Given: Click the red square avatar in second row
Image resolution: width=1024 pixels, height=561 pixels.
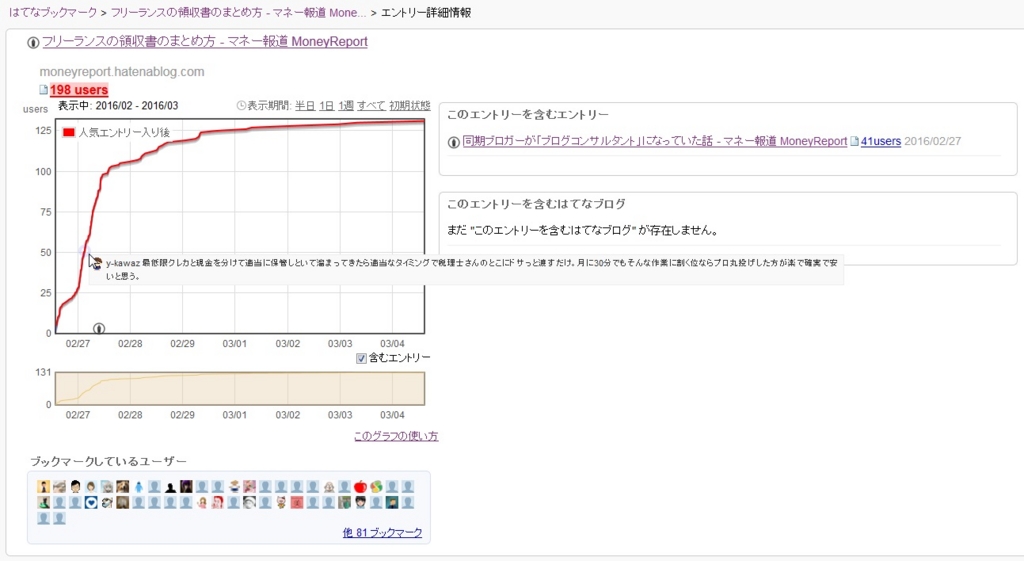Looking at the screenshot, I should [296, 502].
